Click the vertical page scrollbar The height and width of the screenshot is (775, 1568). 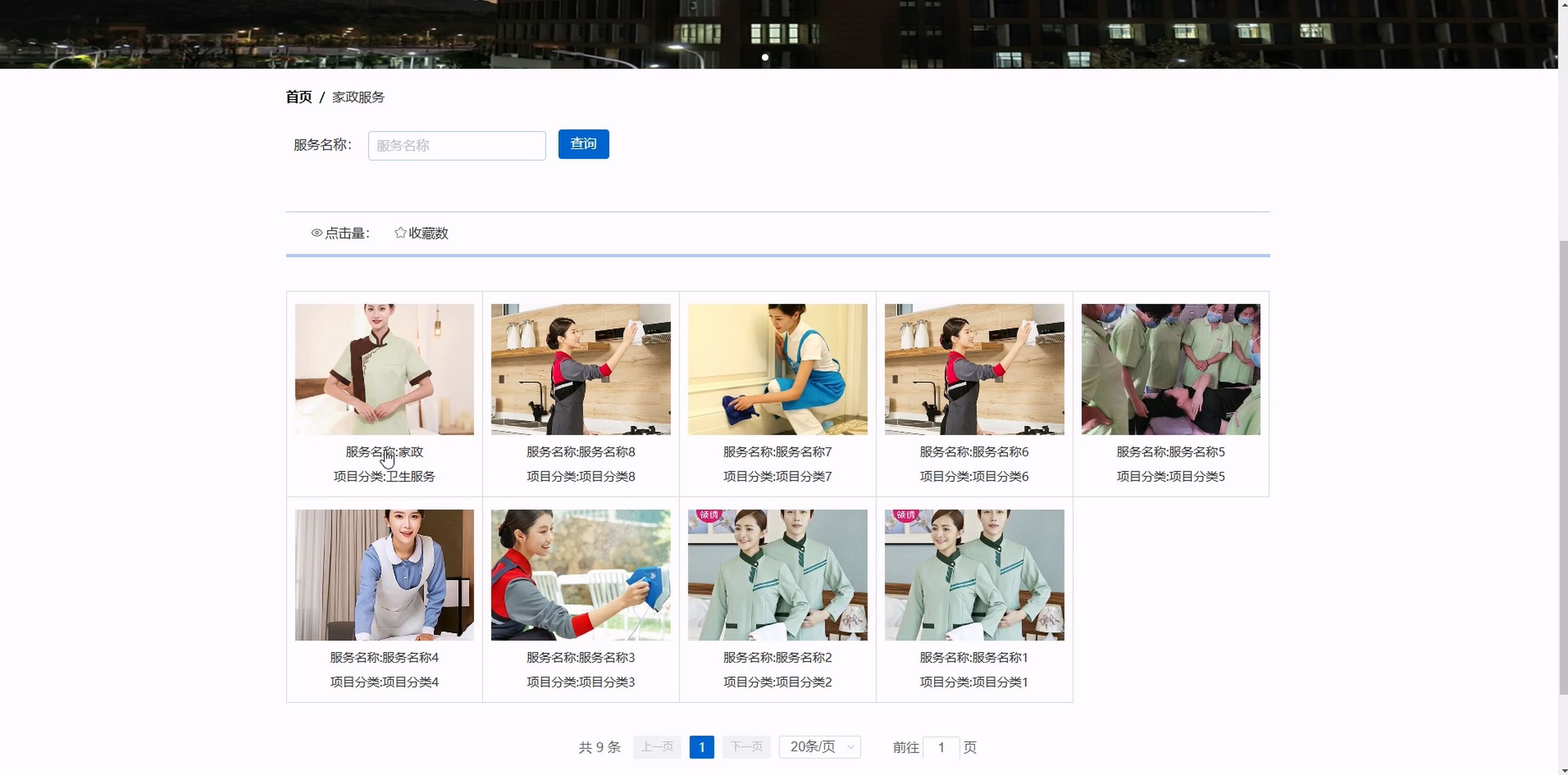coord(1563,467)
